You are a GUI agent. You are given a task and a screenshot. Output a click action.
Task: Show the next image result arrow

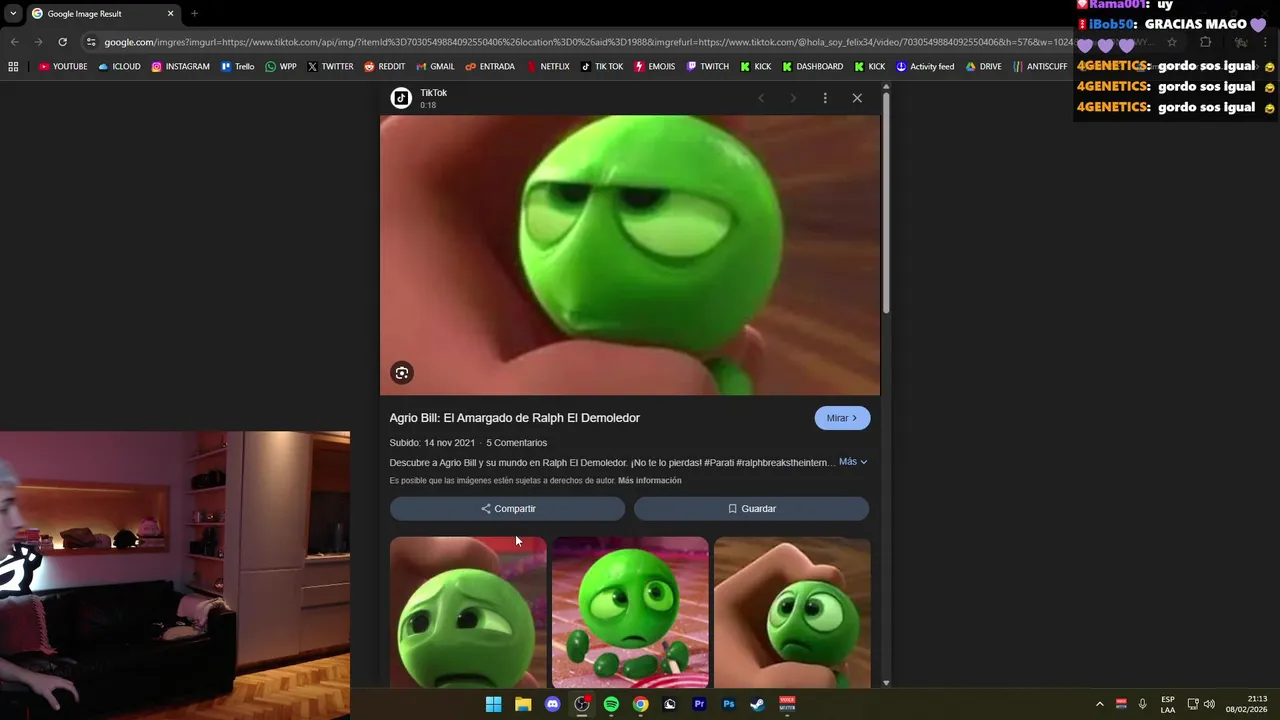(x=793, y=98)
